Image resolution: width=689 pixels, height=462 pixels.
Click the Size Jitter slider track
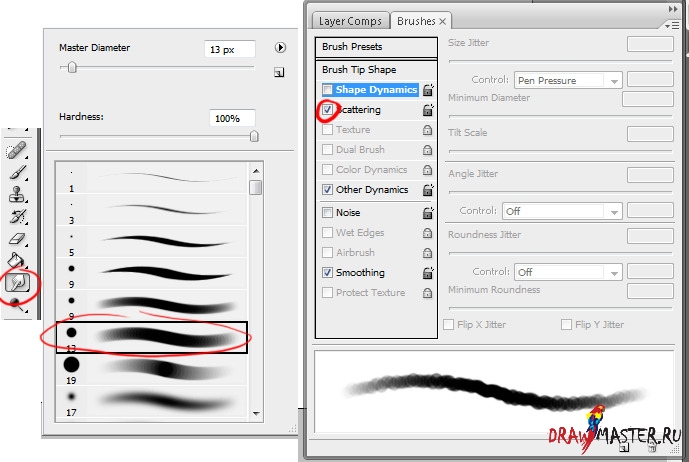pos(560,61)
